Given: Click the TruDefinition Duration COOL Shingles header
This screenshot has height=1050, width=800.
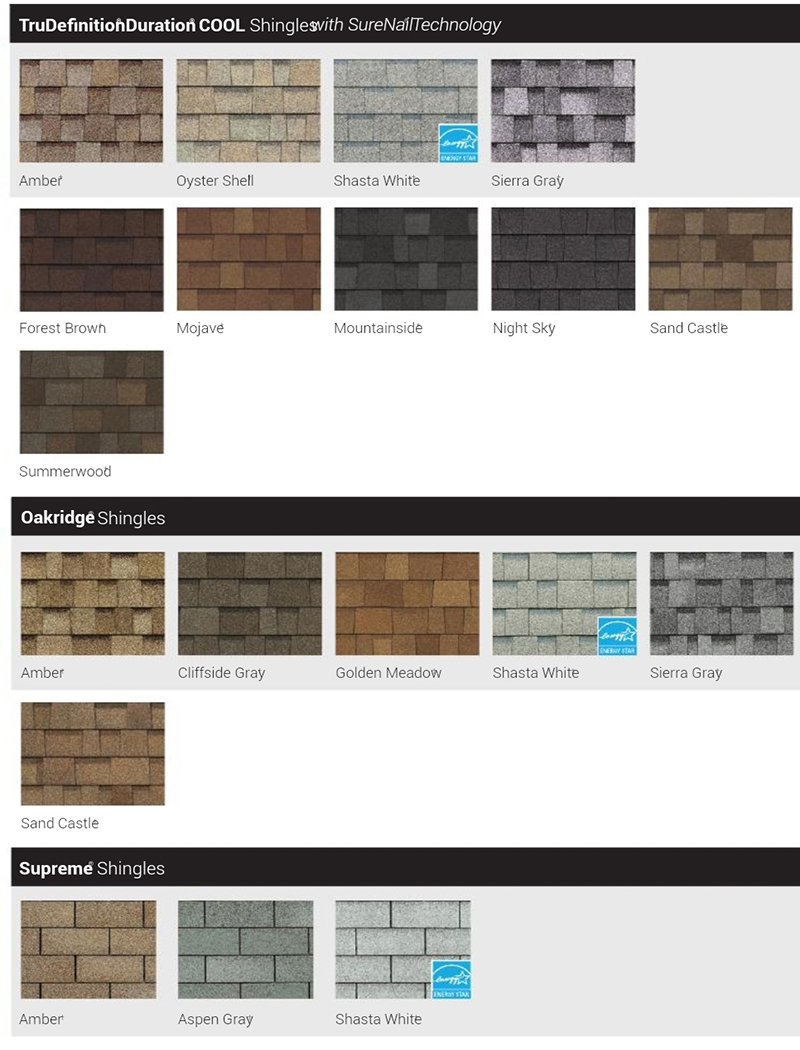Looking at the screenshot, I should [260, 25].
